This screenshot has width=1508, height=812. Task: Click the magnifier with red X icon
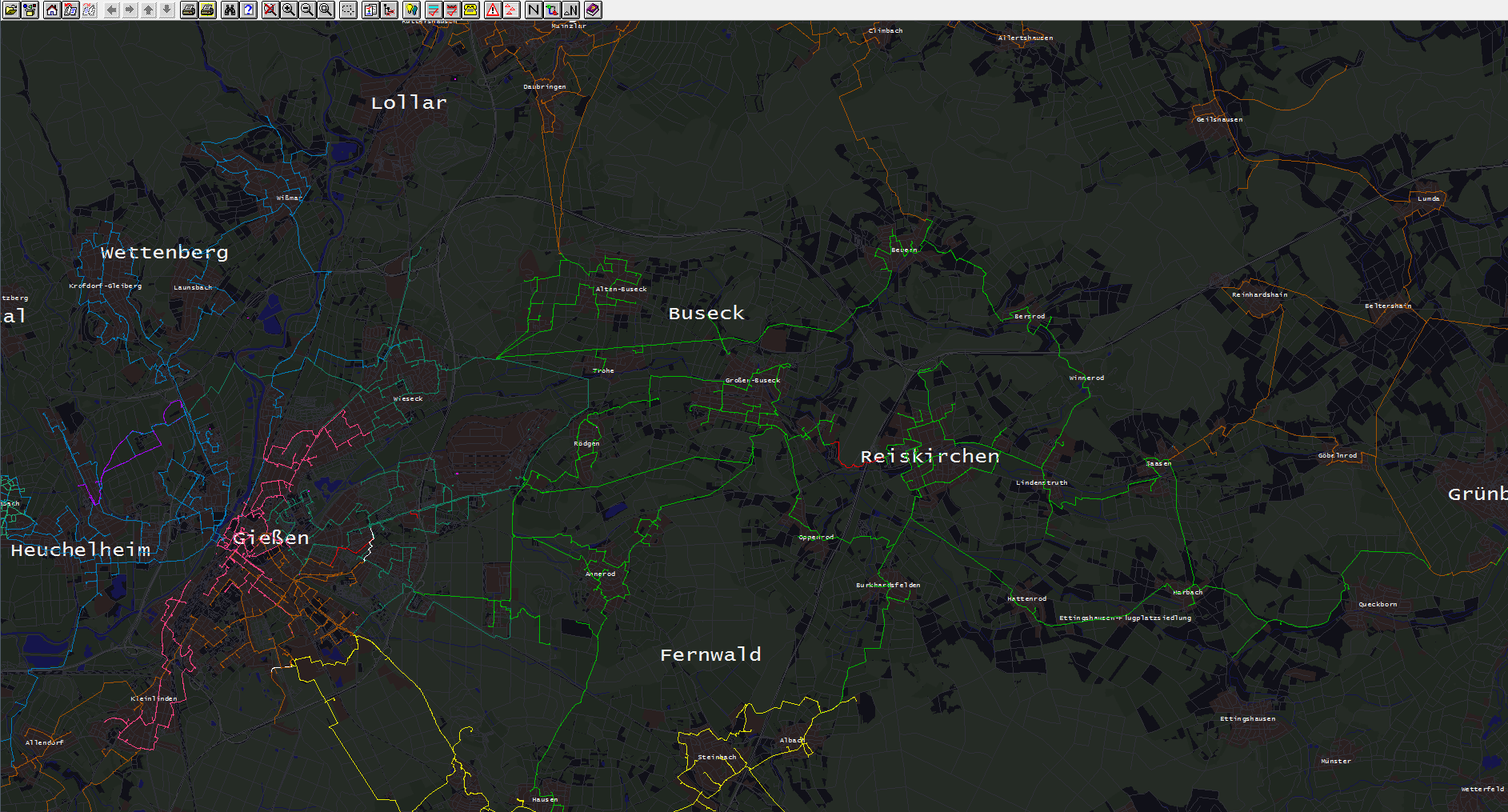coord(270,10)
